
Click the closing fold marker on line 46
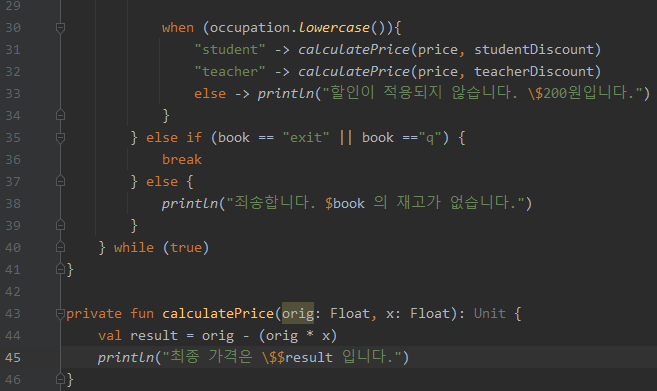[x=60, y=379]
